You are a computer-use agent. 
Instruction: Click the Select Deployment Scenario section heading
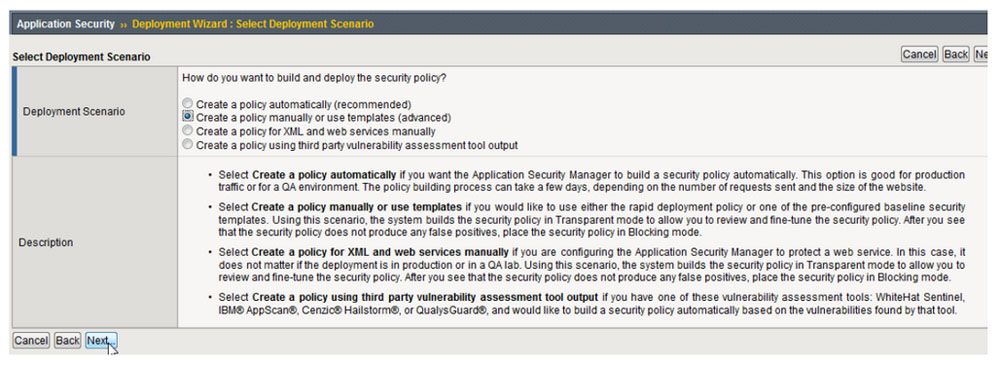(x=82, y=57)
